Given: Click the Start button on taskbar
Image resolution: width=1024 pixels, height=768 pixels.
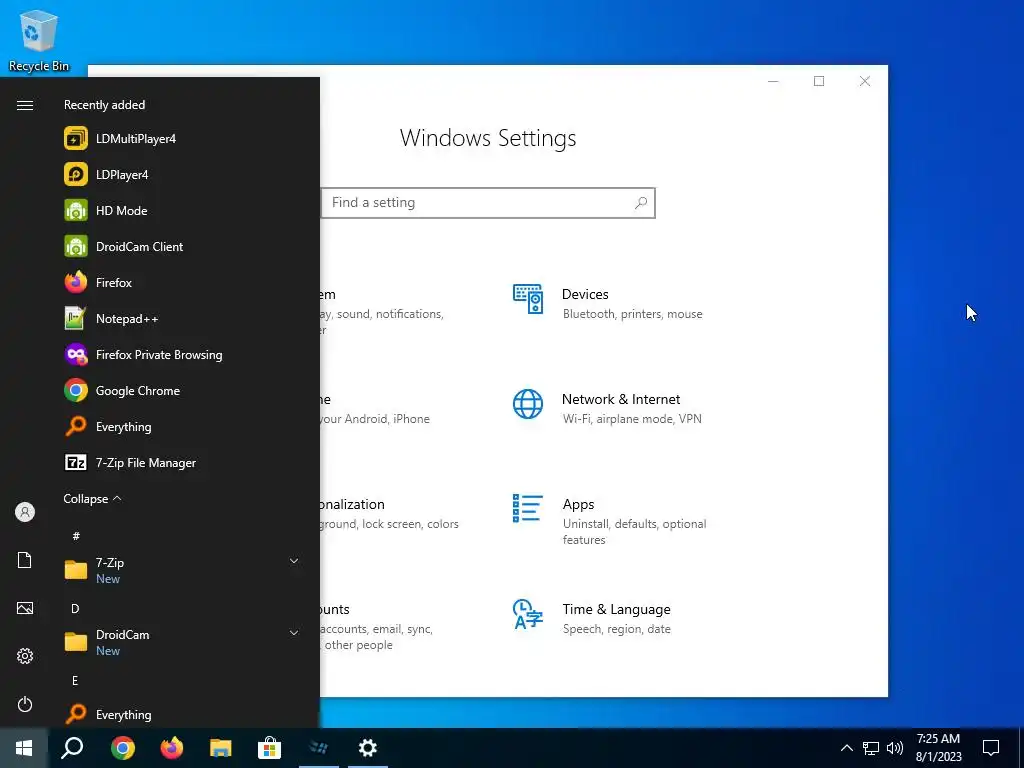Looking at the screenshot, I should click(x=24, y=748).
